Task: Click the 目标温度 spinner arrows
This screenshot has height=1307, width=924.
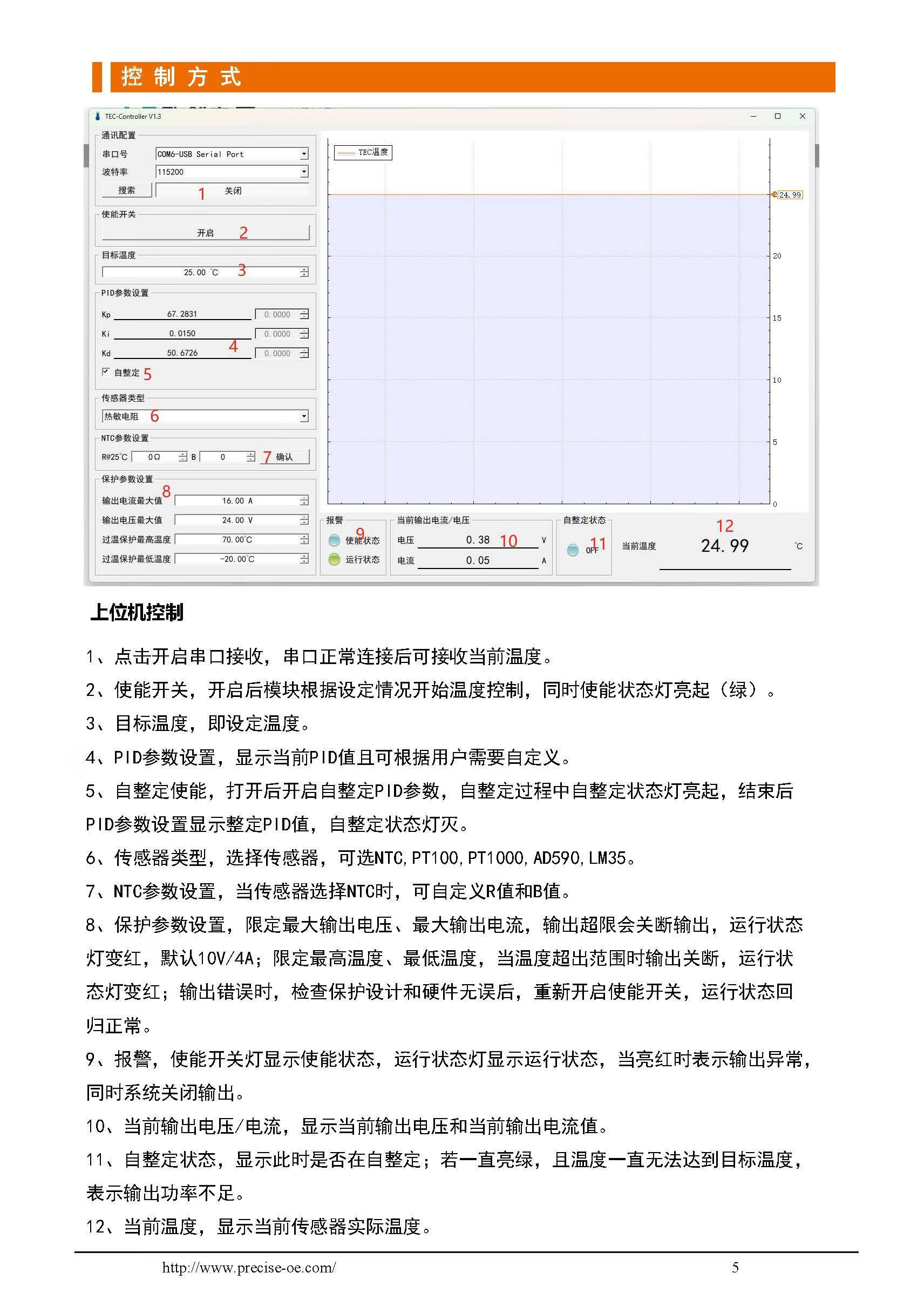Action: [304, 272]
